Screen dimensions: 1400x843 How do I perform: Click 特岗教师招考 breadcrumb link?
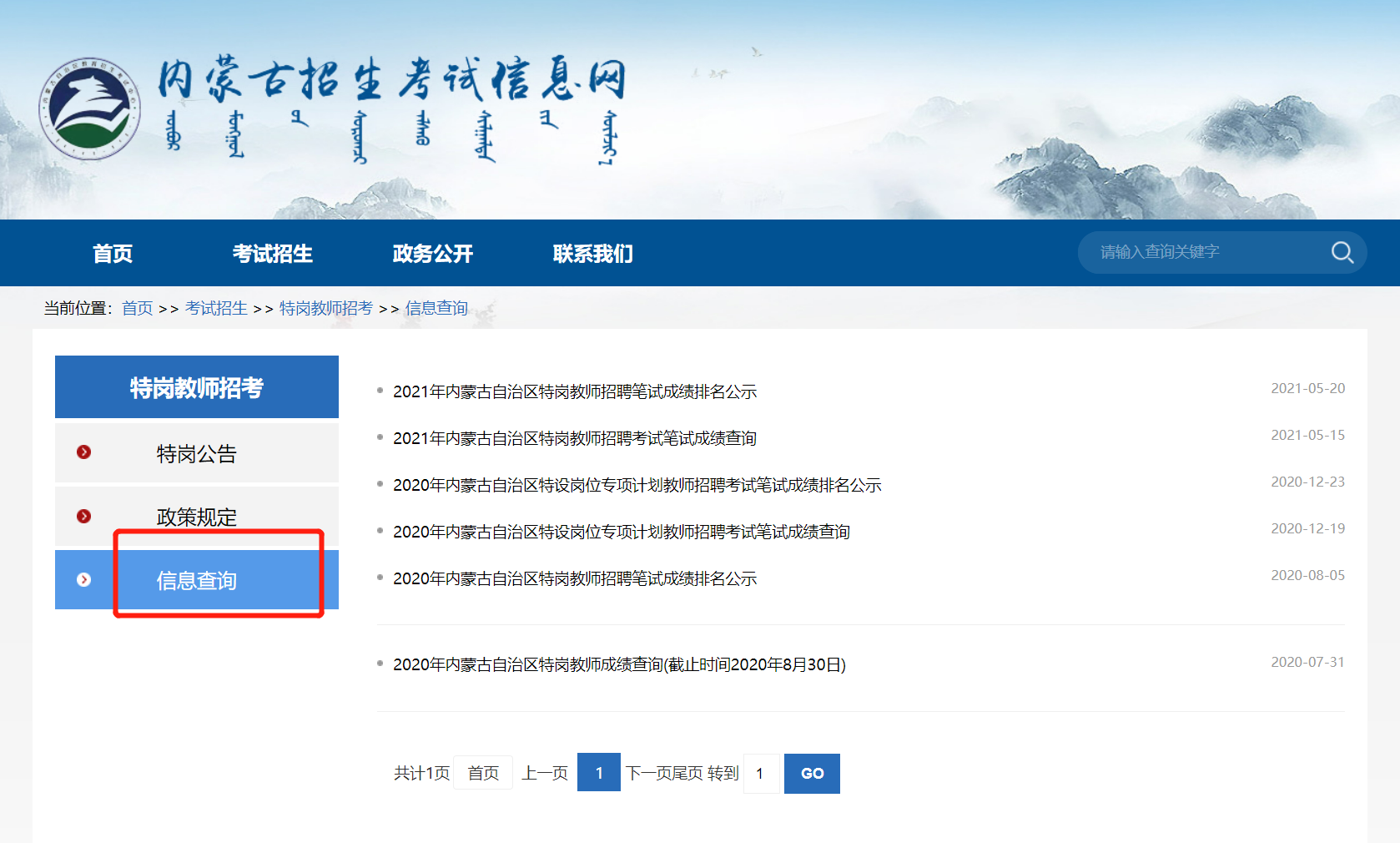[x=325, y=309]
